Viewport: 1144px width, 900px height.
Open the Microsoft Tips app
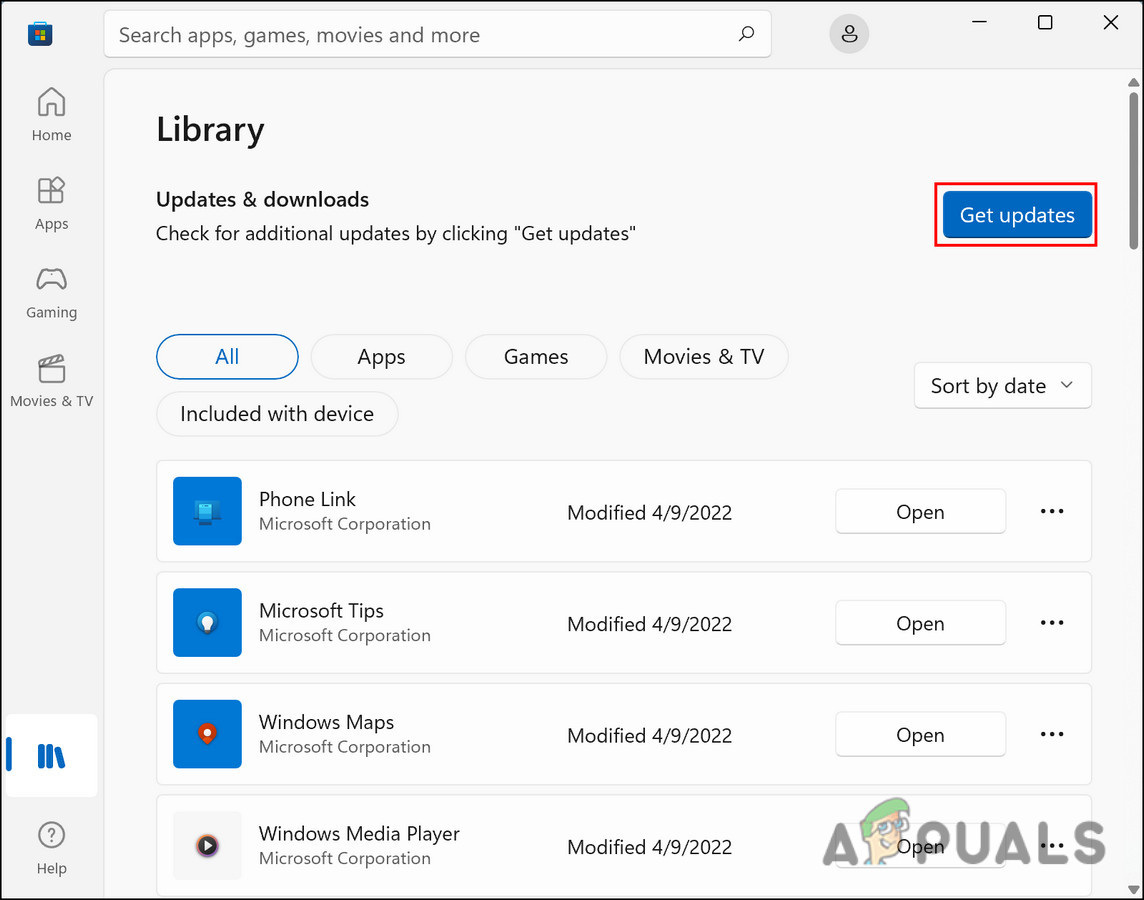tap(920, 623)
